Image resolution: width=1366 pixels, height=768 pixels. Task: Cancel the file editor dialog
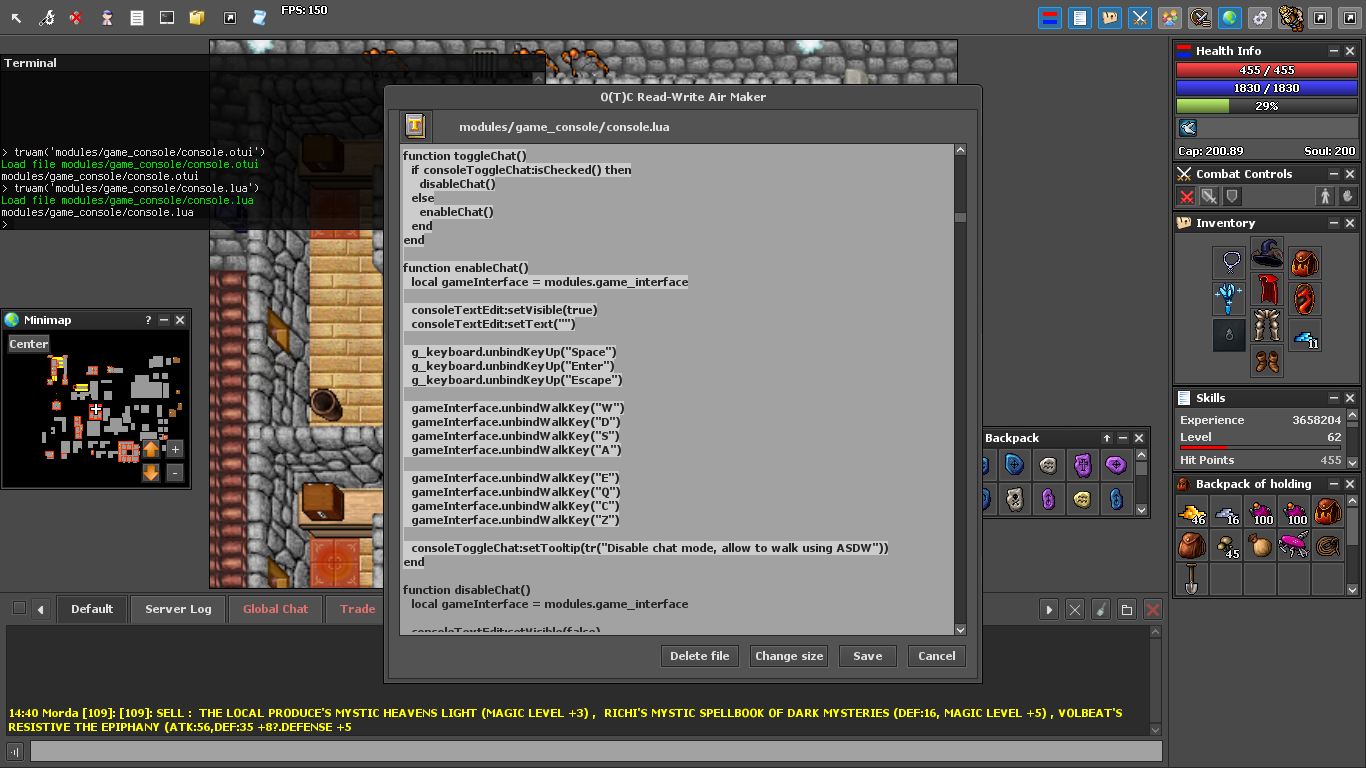(937, 656)
